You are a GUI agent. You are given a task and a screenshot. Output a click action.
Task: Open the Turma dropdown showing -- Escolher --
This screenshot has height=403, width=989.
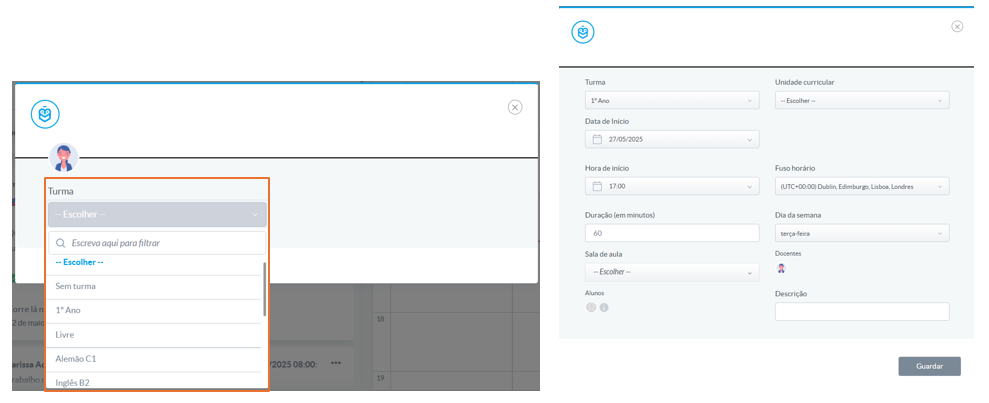click(157, 214)
